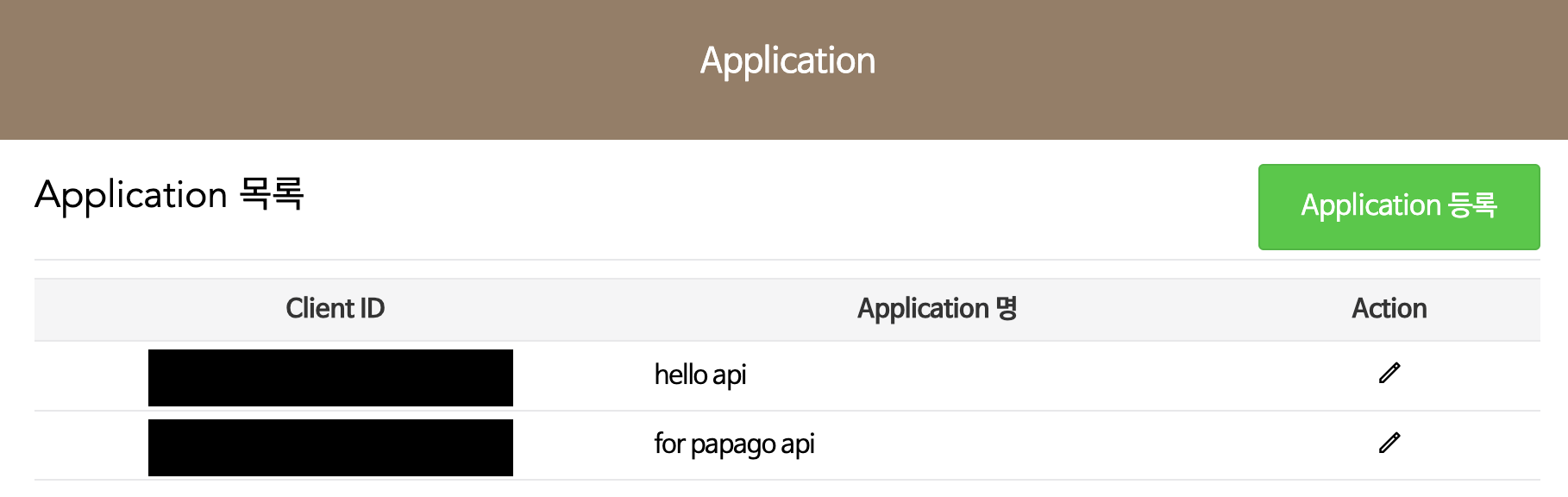Click the pencil edit icon for hello api
The width and height of the screenshot is (1568, 497).
click(1389, 374)
